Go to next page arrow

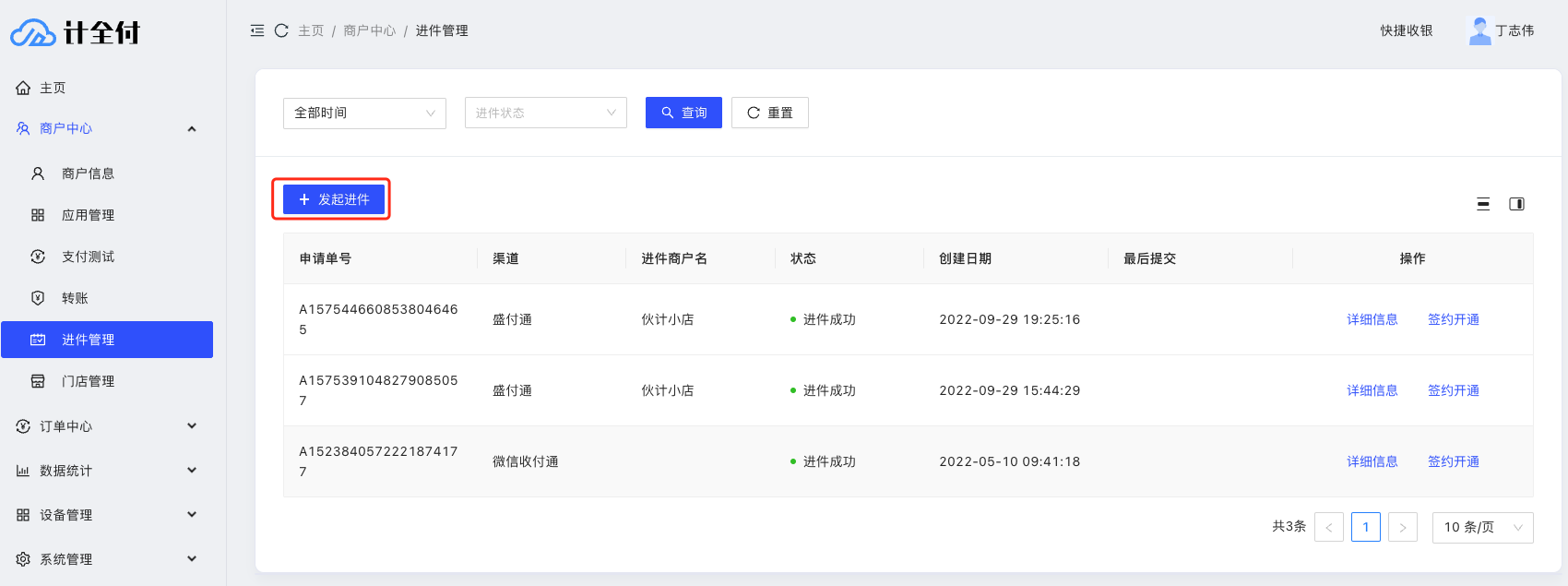point(1403,527)
